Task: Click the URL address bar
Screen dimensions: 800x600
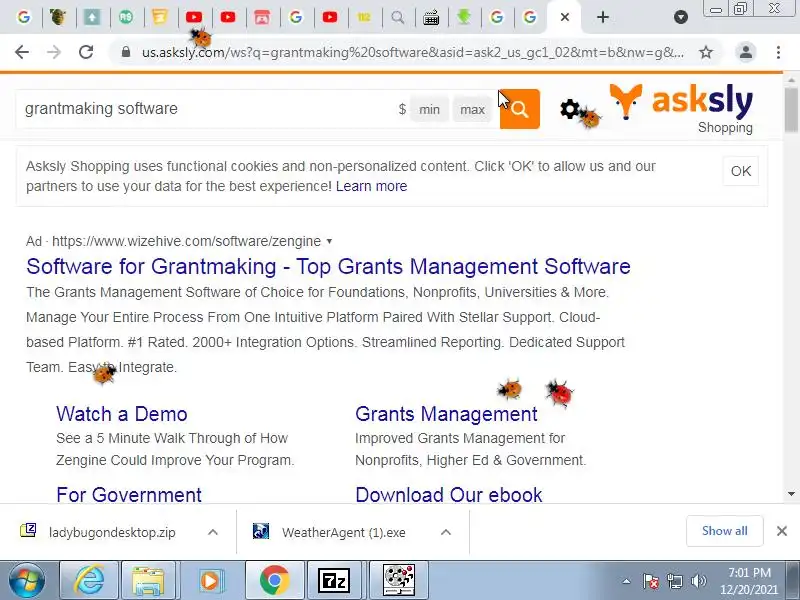Action: [x=412, y=52]
